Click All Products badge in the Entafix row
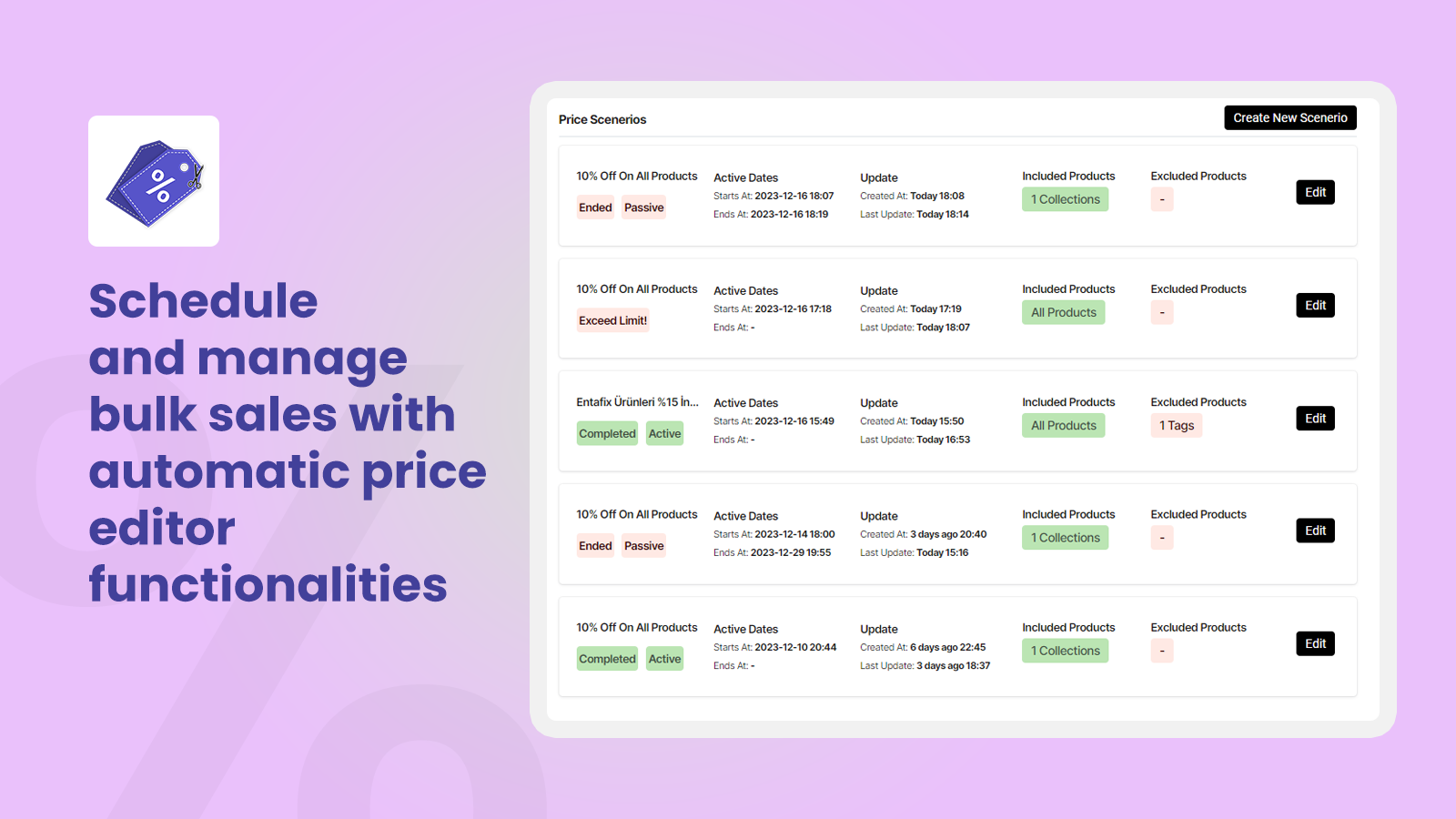Image resolution: width=1456 pixels, height=819 pixels. pyautogui.click(x=1063, y=426)
